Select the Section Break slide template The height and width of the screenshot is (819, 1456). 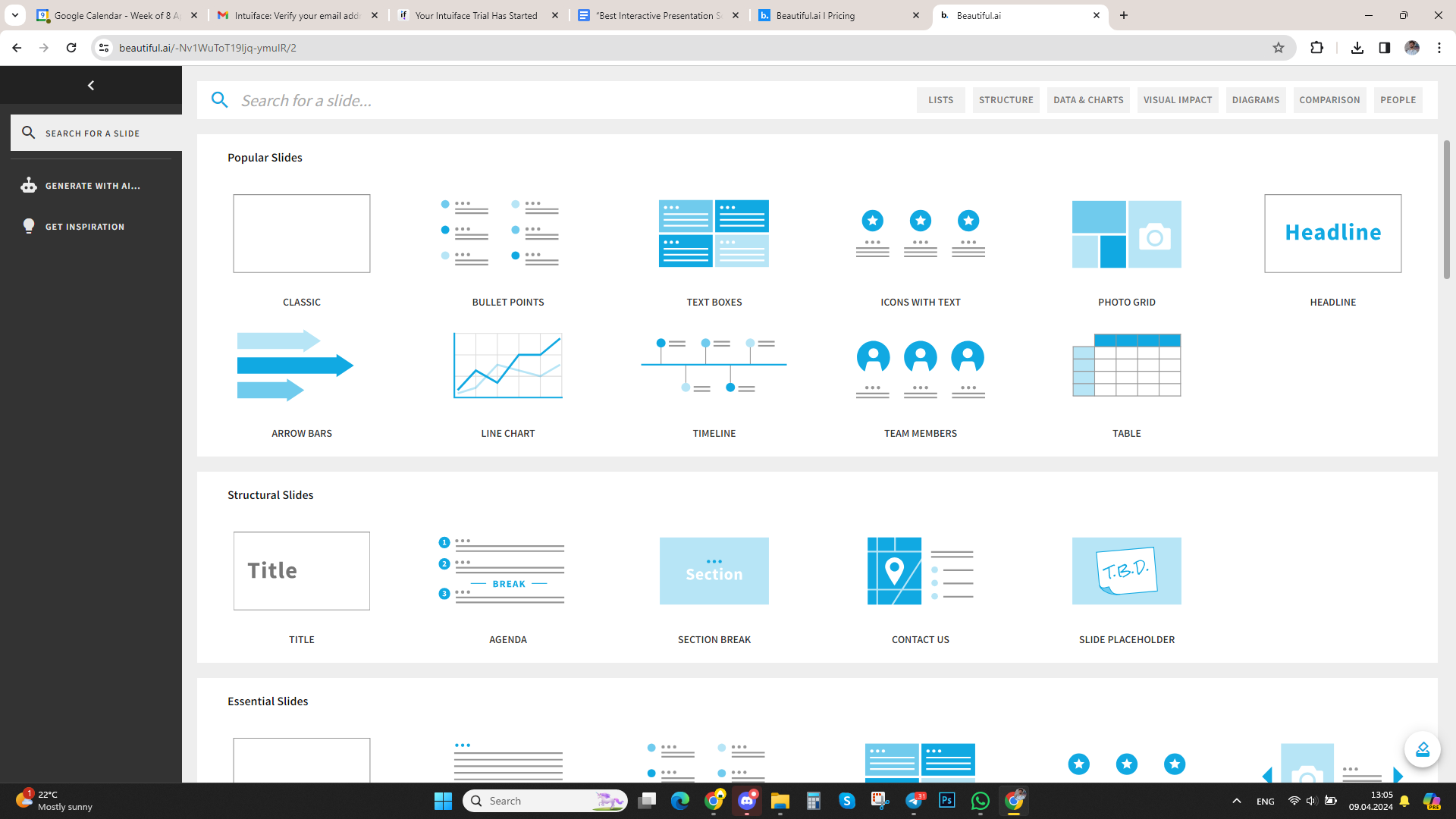click(714, 571)
